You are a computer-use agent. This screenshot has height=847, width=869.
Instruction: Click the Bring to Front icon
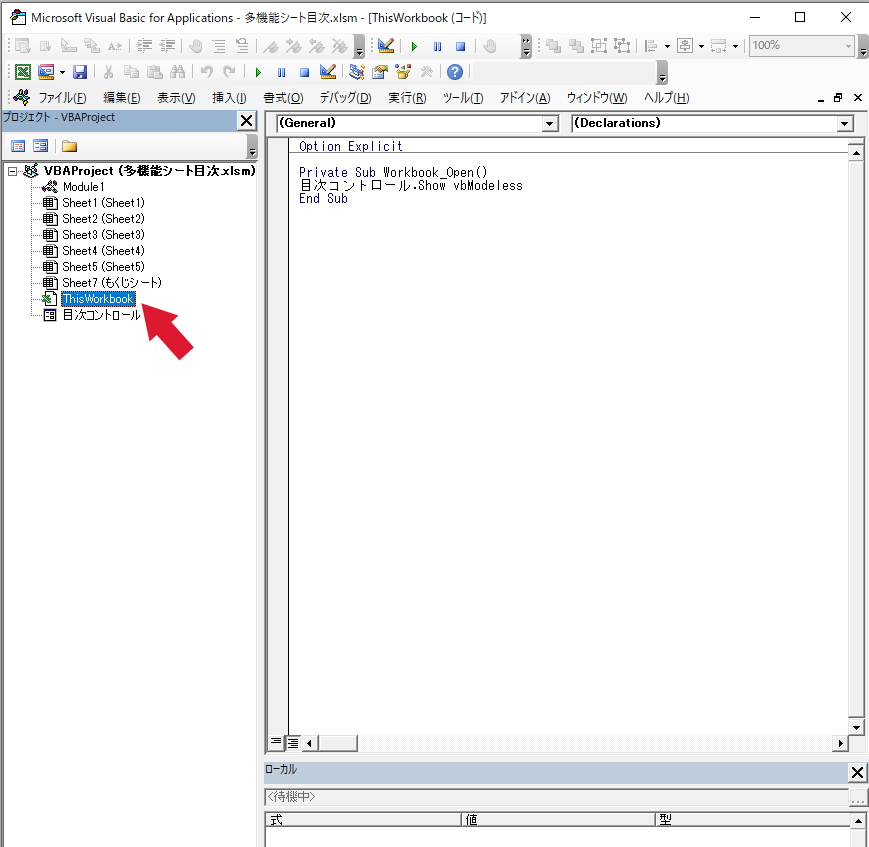[553, 46]
